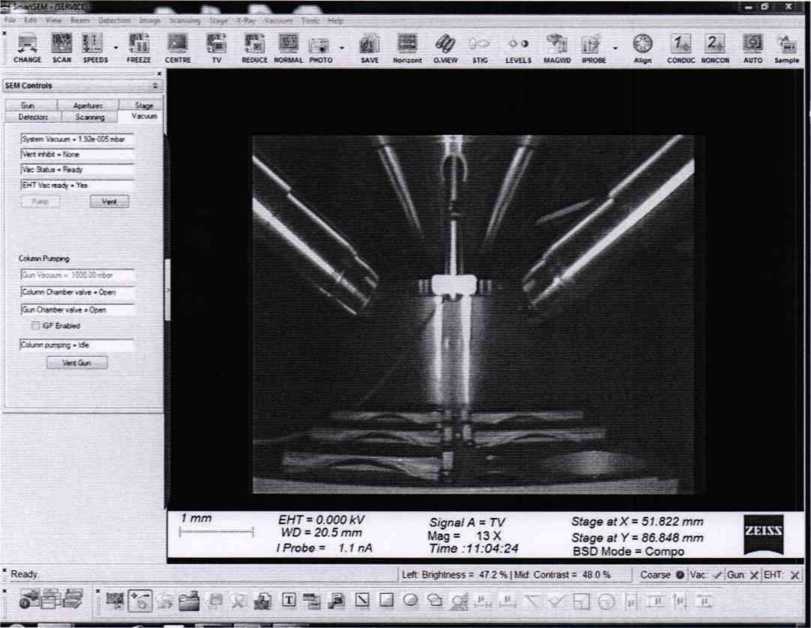Select the O.VIEW overview icon

click(444, 45)
